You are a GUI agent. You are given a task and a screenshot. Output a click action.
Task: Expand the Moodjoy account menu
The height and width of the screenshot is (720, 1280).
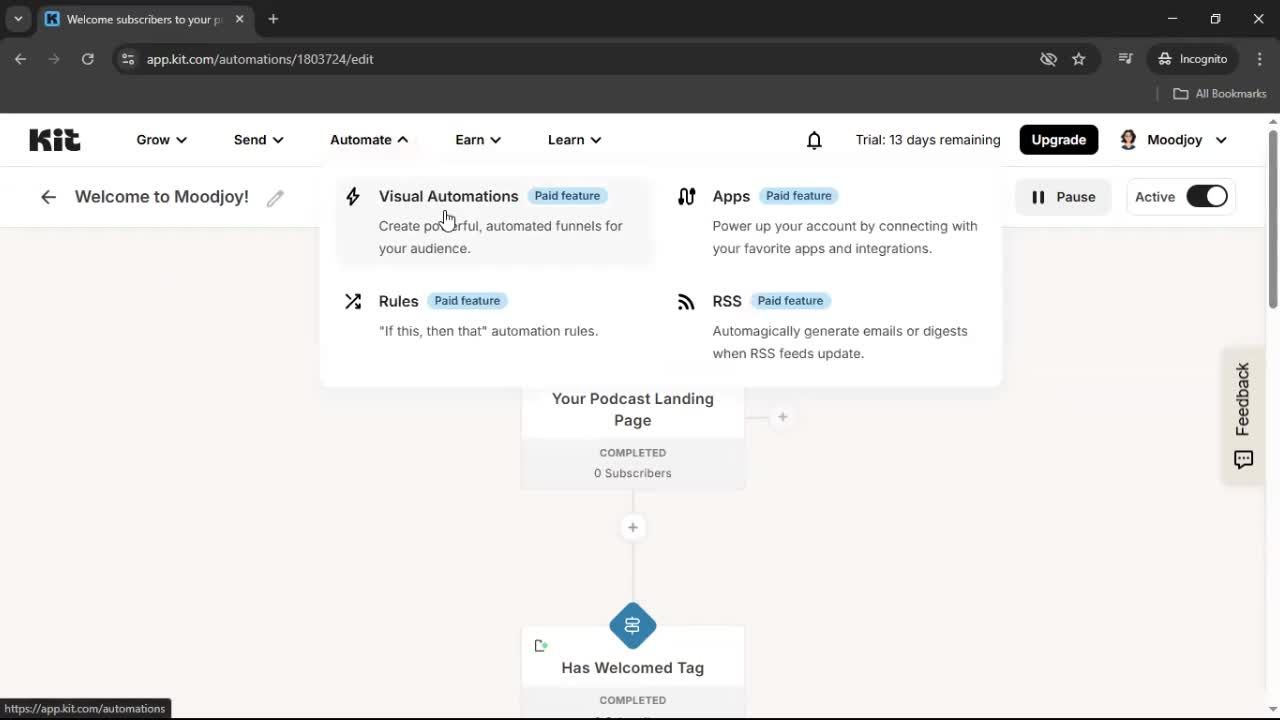1174,140
